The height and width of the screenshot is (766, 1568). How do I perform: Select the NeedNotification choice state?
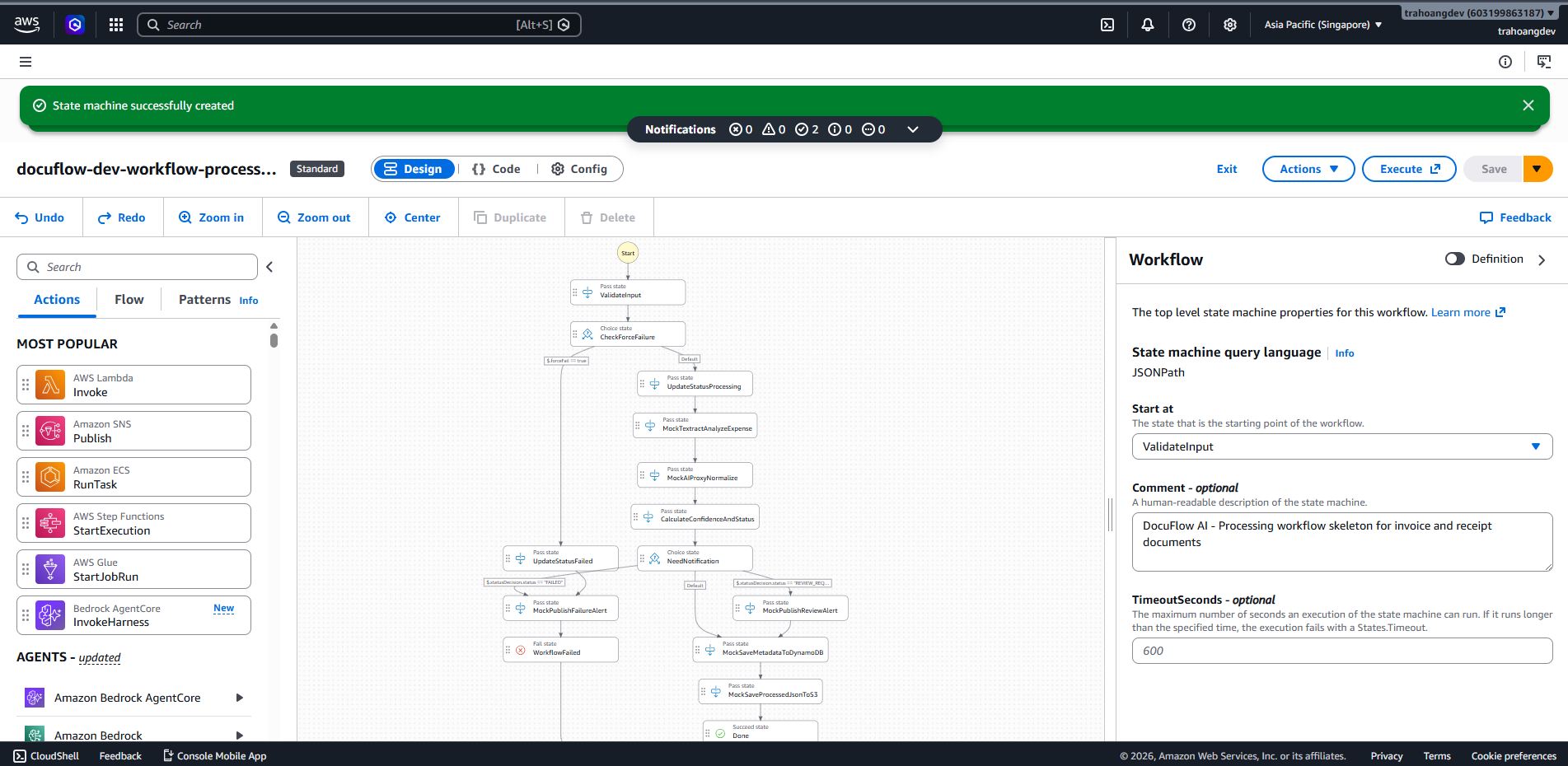click(x=695, y=558)
